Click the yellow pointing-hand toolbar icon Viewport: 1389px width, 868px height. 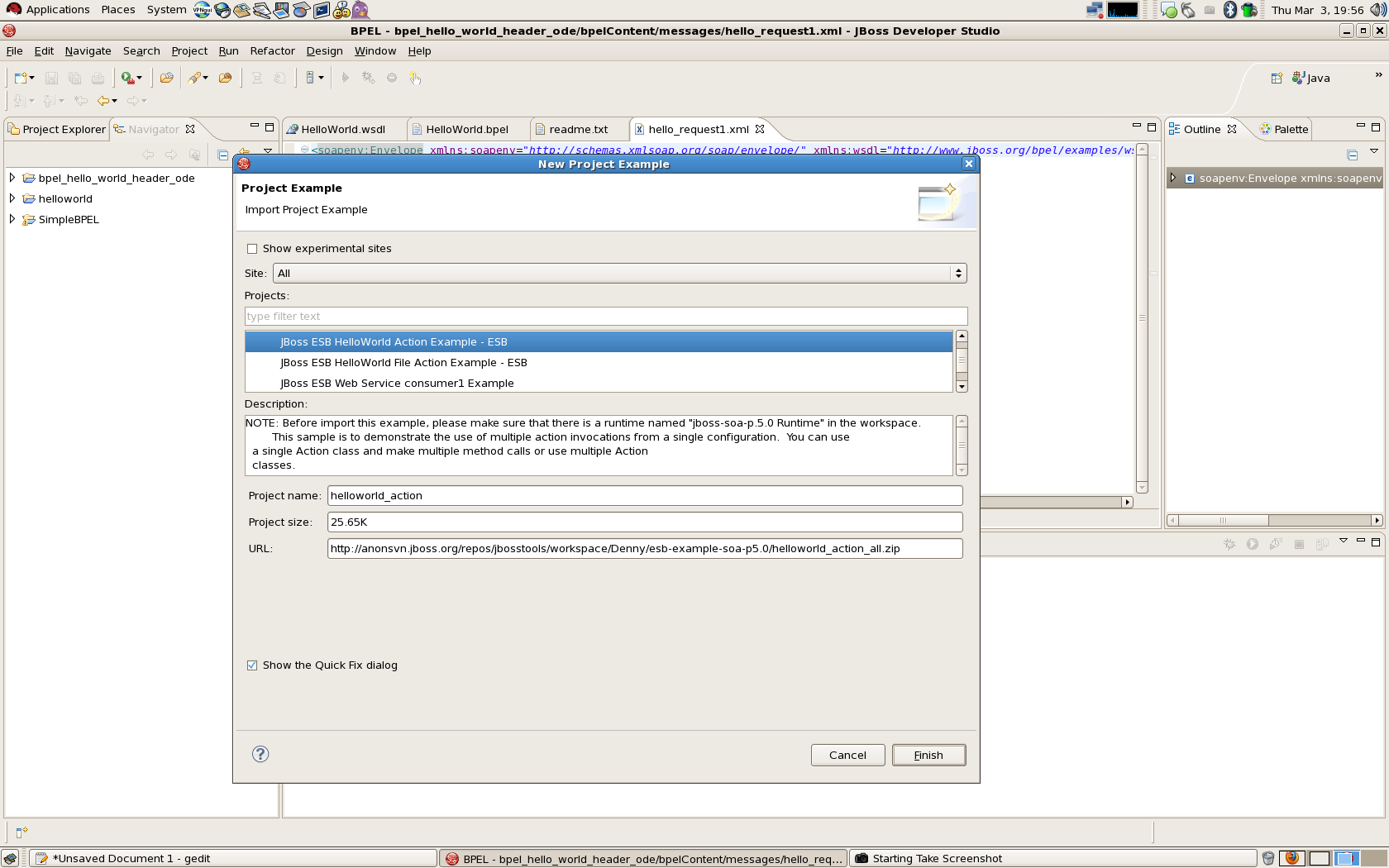[415, 78]
